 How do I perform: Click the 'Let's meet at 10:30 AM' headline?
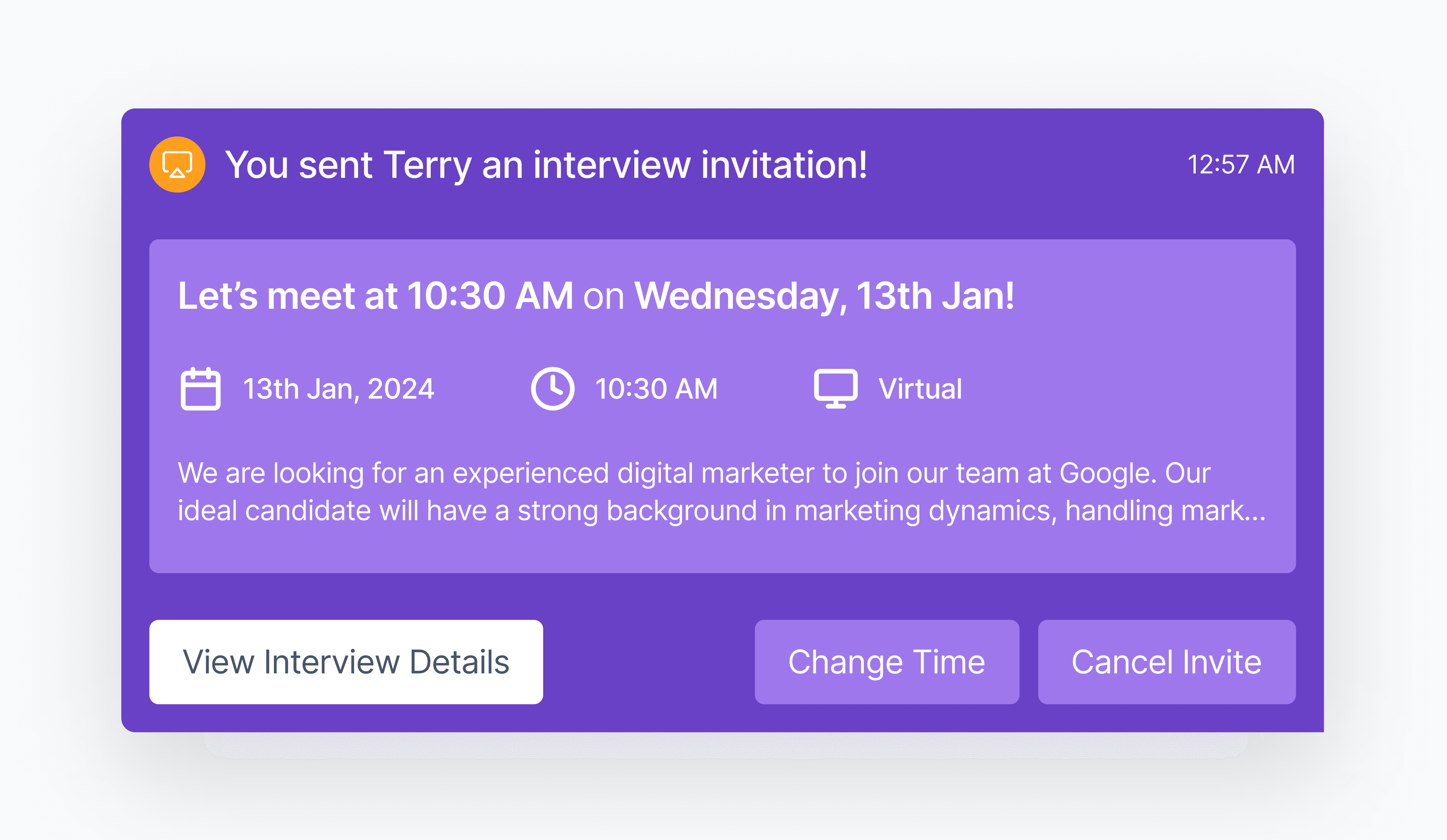(x=596, y=296)
